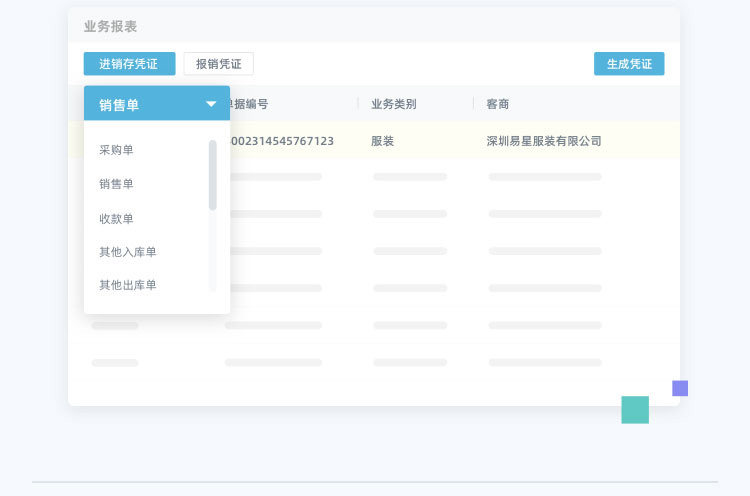This screenshot has height=496, width=750.
Task: Click the 业务报表 panel title
Action: click(110, 26)
